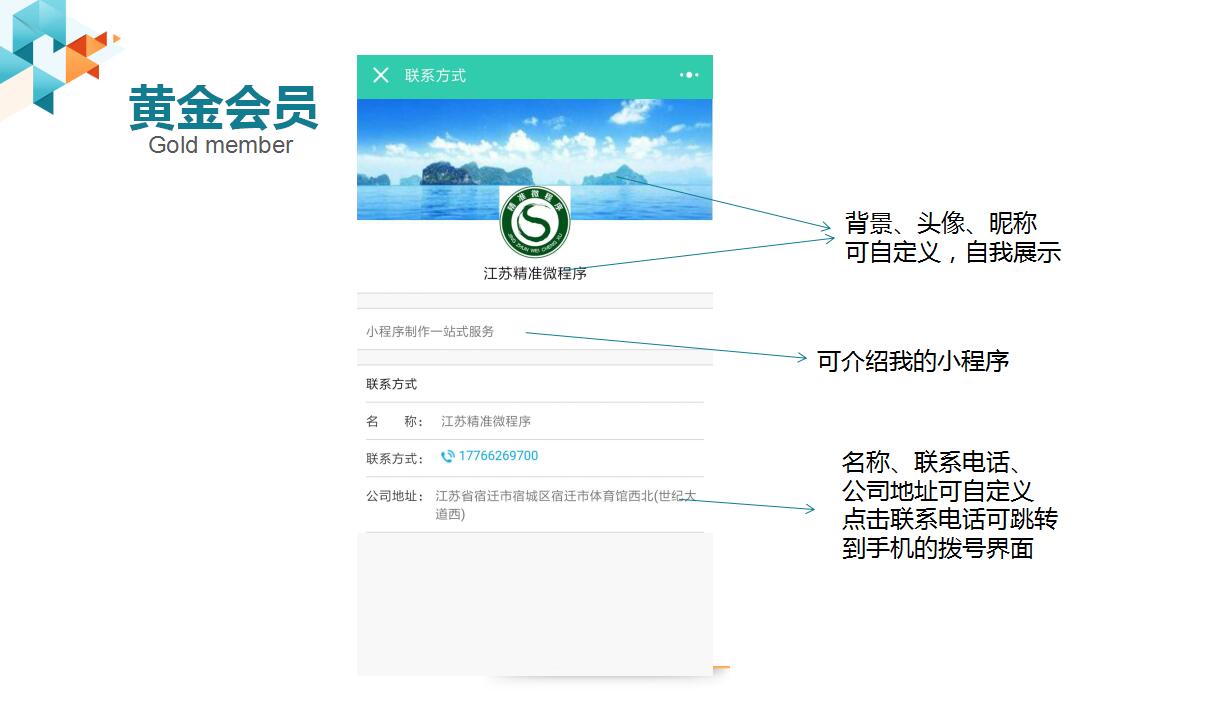Screen dimensions: 1218x719
Task: Click the Gold member subtitle text
Action: [221, 145]
